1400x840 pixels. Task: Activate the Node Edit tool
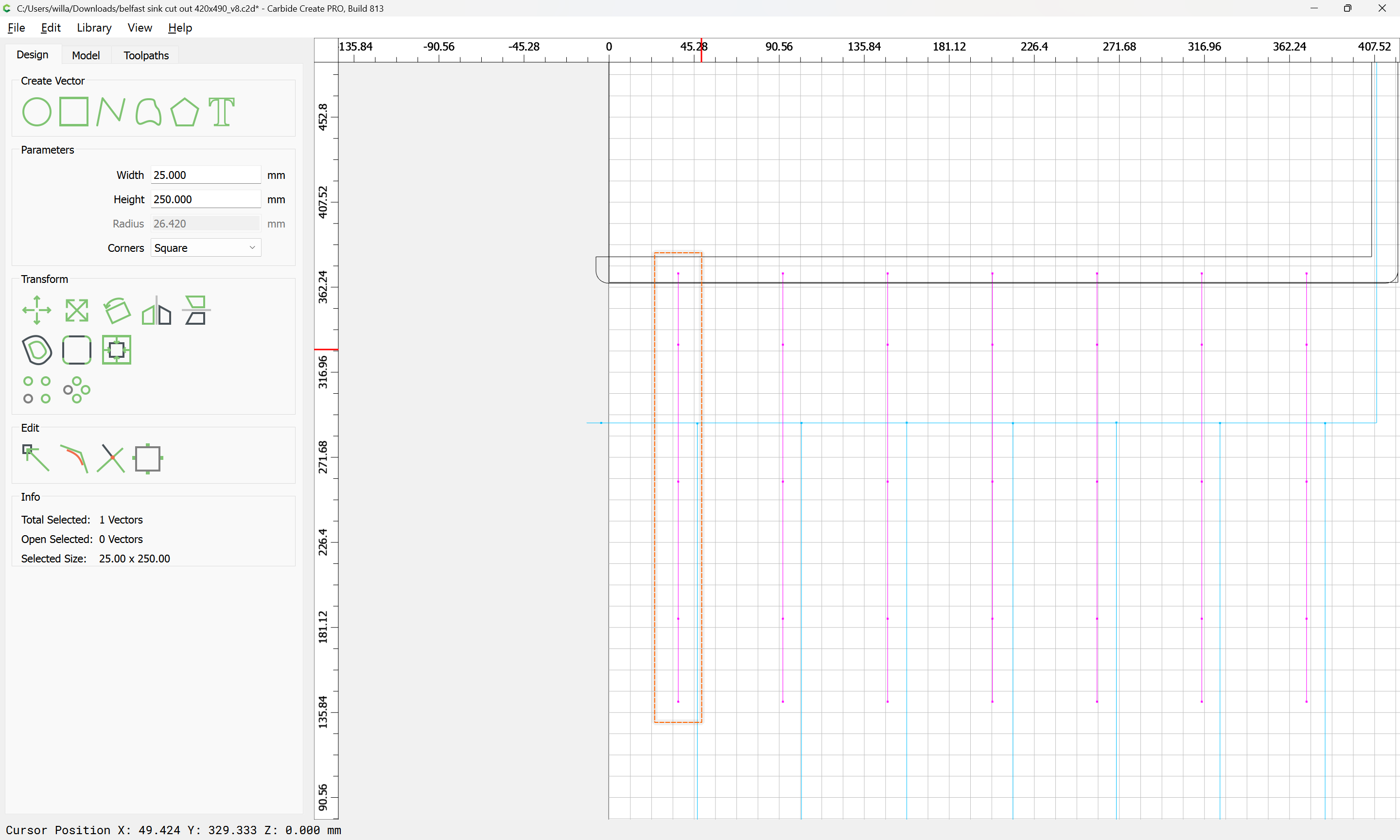click(35, 458)
